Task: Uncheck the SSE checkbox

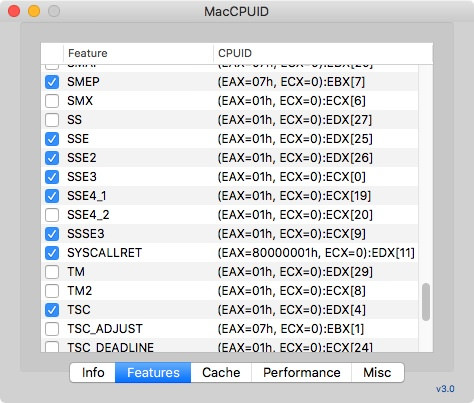Action: click(x=52, y=139)
